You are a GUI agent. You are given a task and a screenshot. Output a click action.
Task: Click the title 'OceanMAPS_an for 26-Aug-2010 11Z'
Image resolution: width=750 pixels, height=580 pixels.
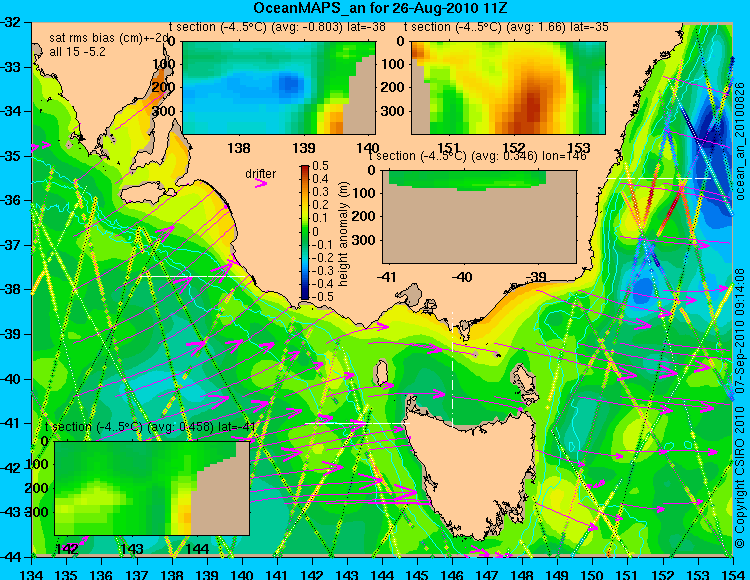(x=380, y=8)
